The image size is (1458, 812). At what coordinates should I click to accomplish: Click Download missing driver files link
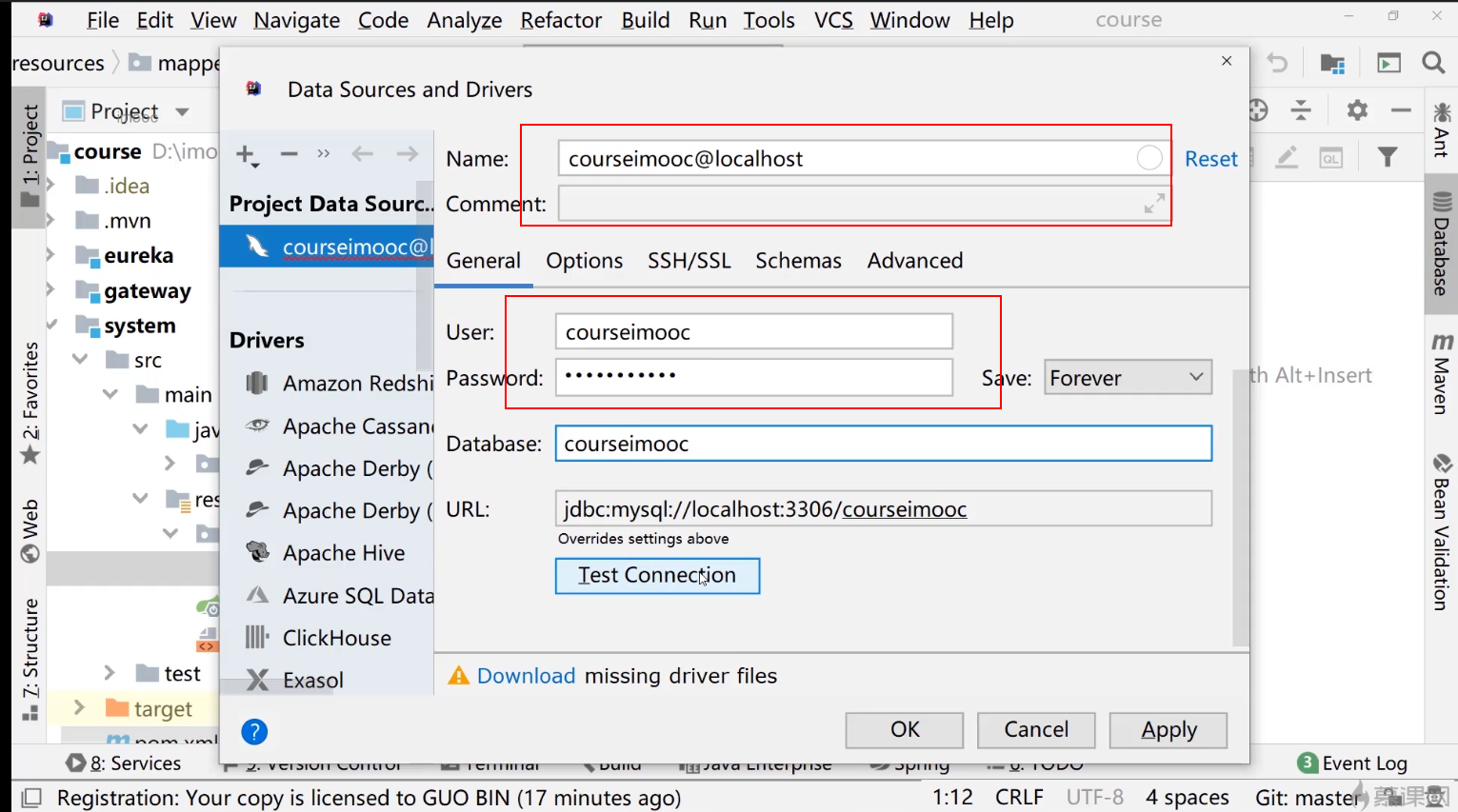[x=526, y=676]
